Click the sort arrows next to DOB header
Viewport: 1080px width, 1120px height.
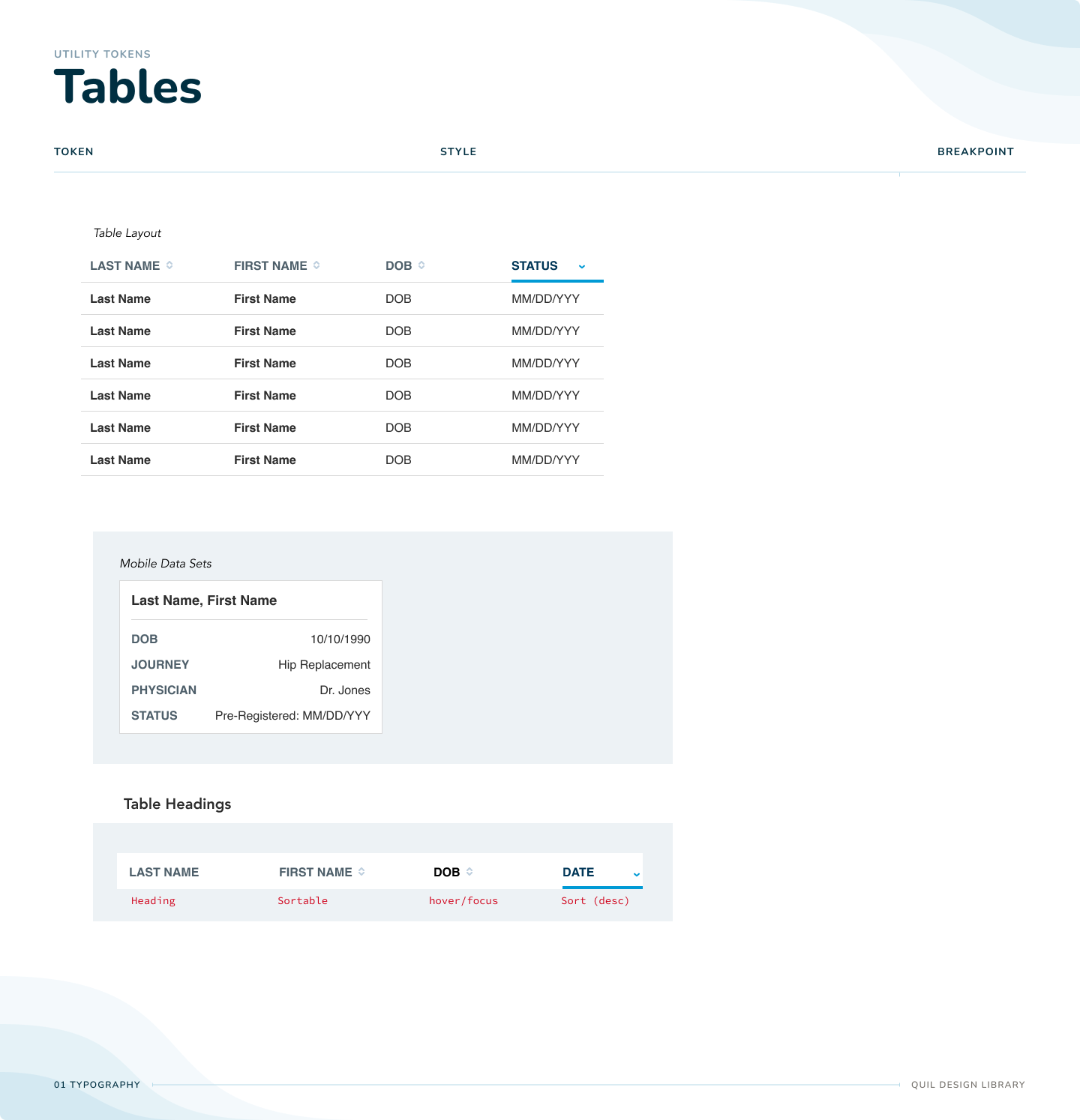tap(421, 265)
